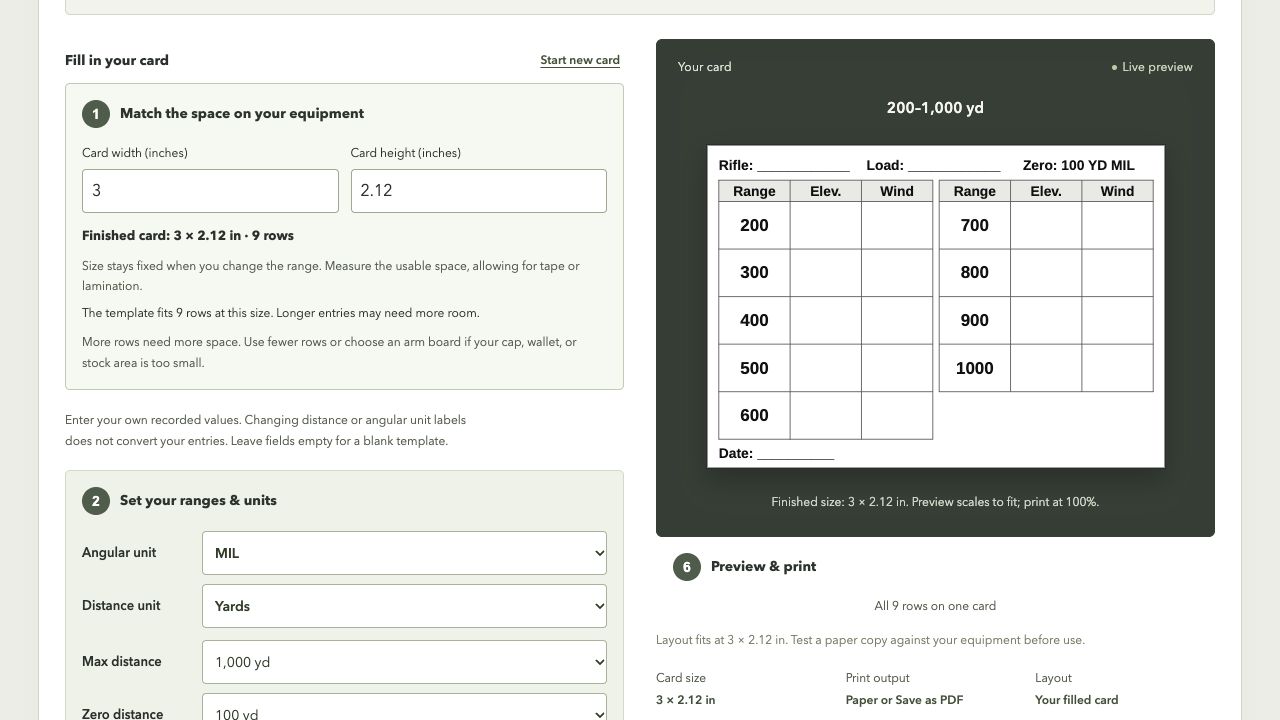Click the Your card heading

point(704,67)
